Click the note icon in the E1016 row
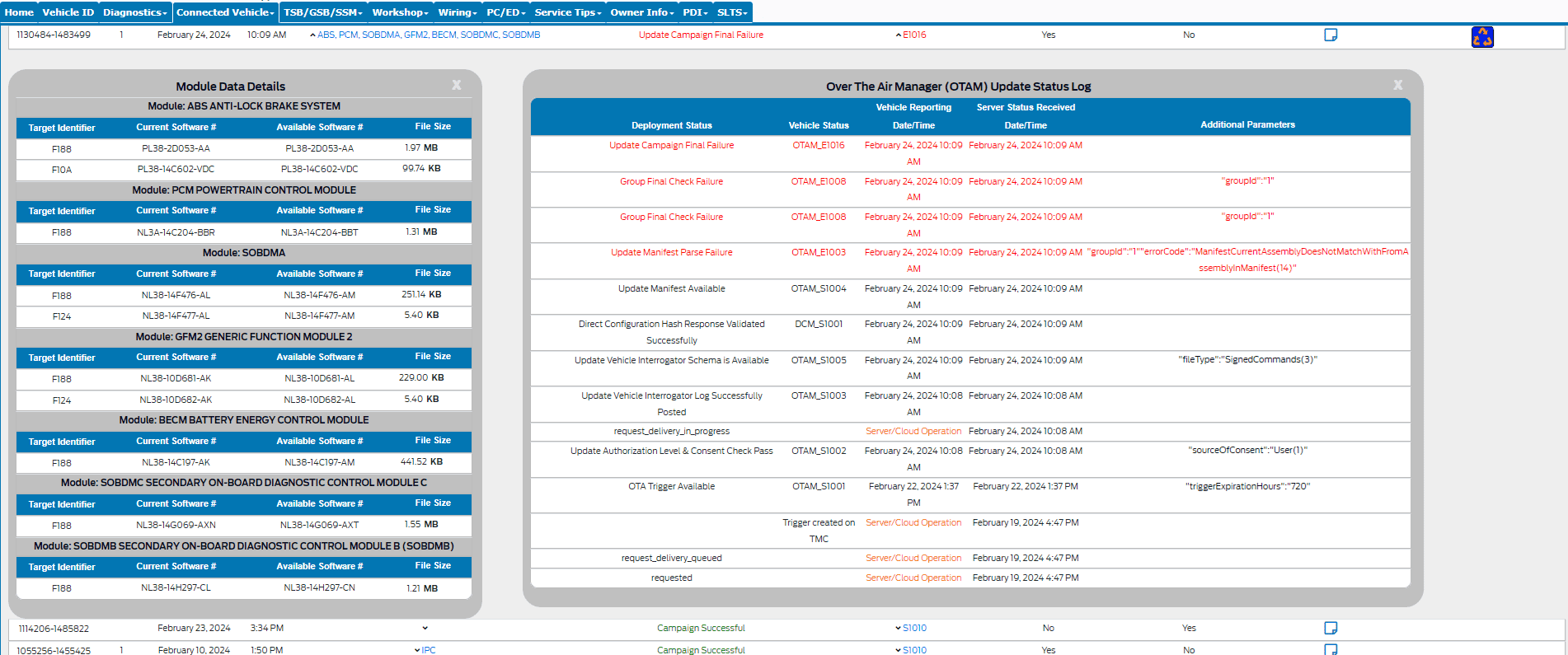This screenshot has height=655, width=1568. 1330,35
